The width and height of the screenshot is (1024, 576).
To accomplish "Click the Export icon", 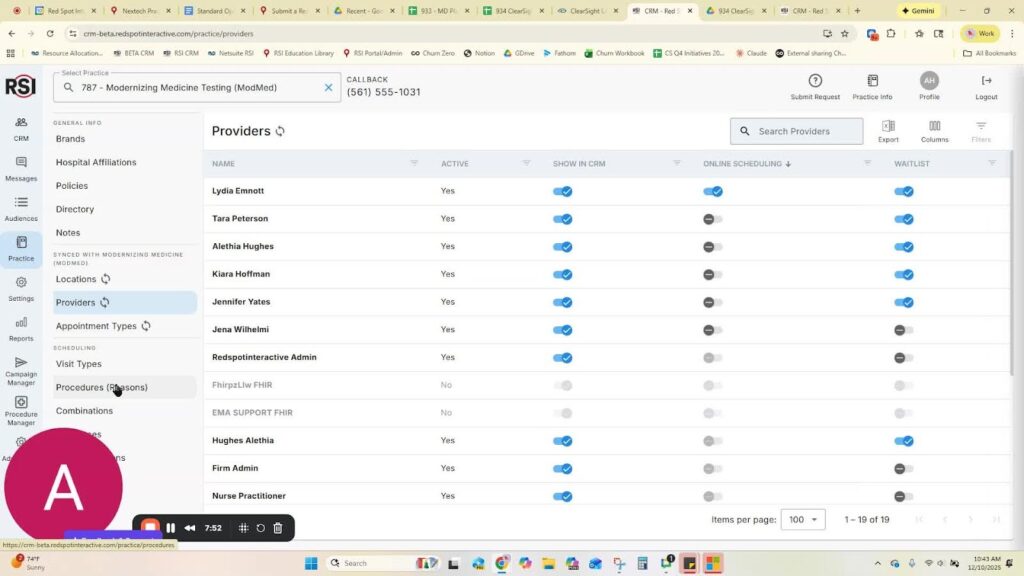I will (x=888, y=126).
